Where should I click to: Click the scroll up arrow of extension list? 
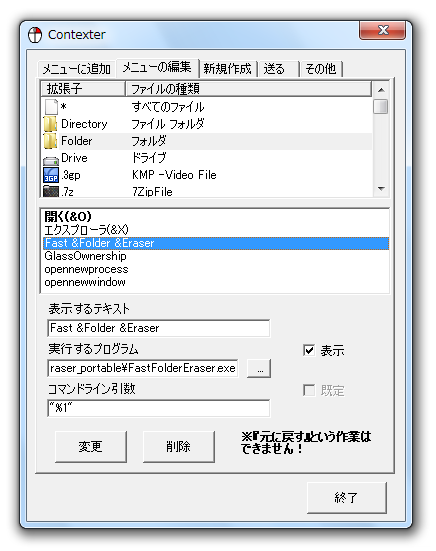coord(381,90)
